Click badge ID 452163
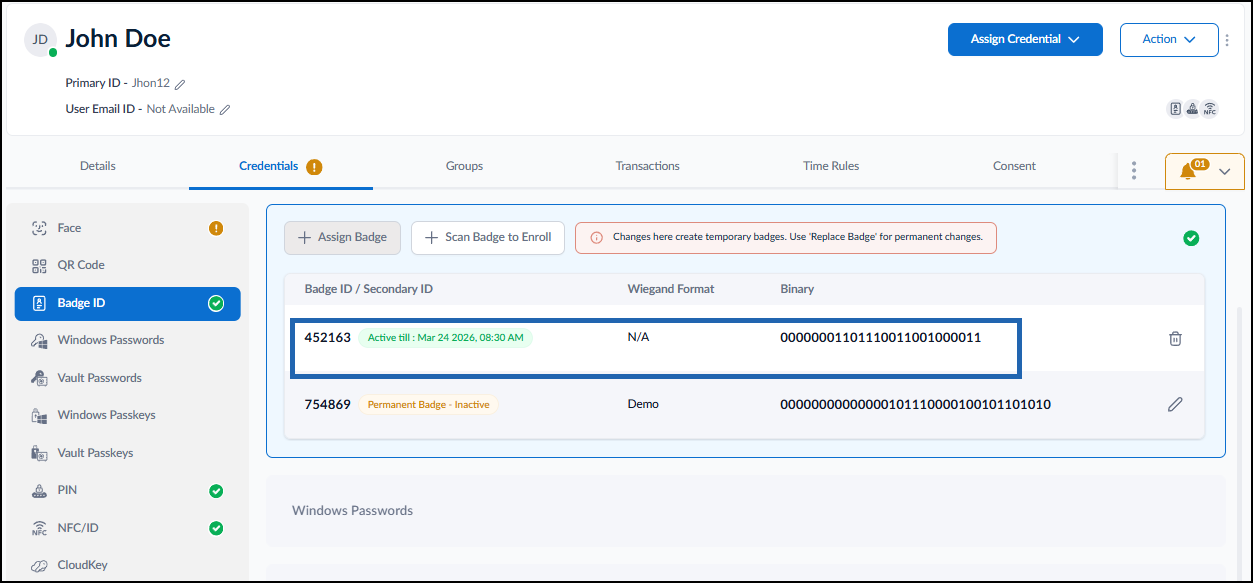Image resolution: width=1253 pixels, height=583 pixels. pyautogui.click(x=328, y=338)
